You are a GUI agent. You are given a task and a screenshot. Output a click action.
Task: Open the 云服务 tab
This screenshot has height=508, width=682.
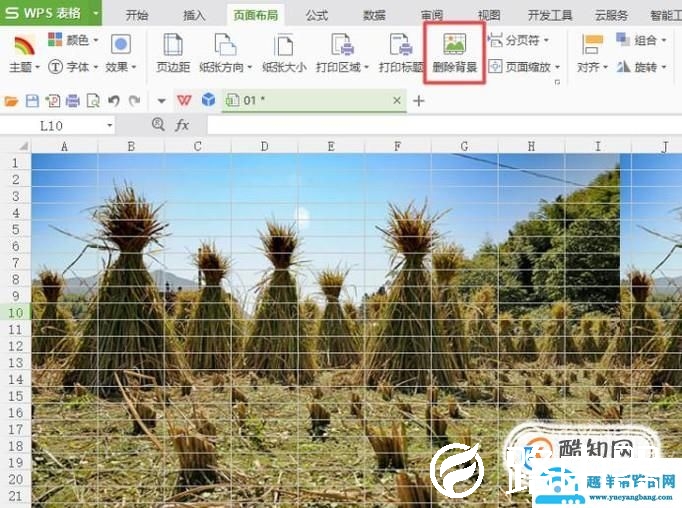(611, 15)
